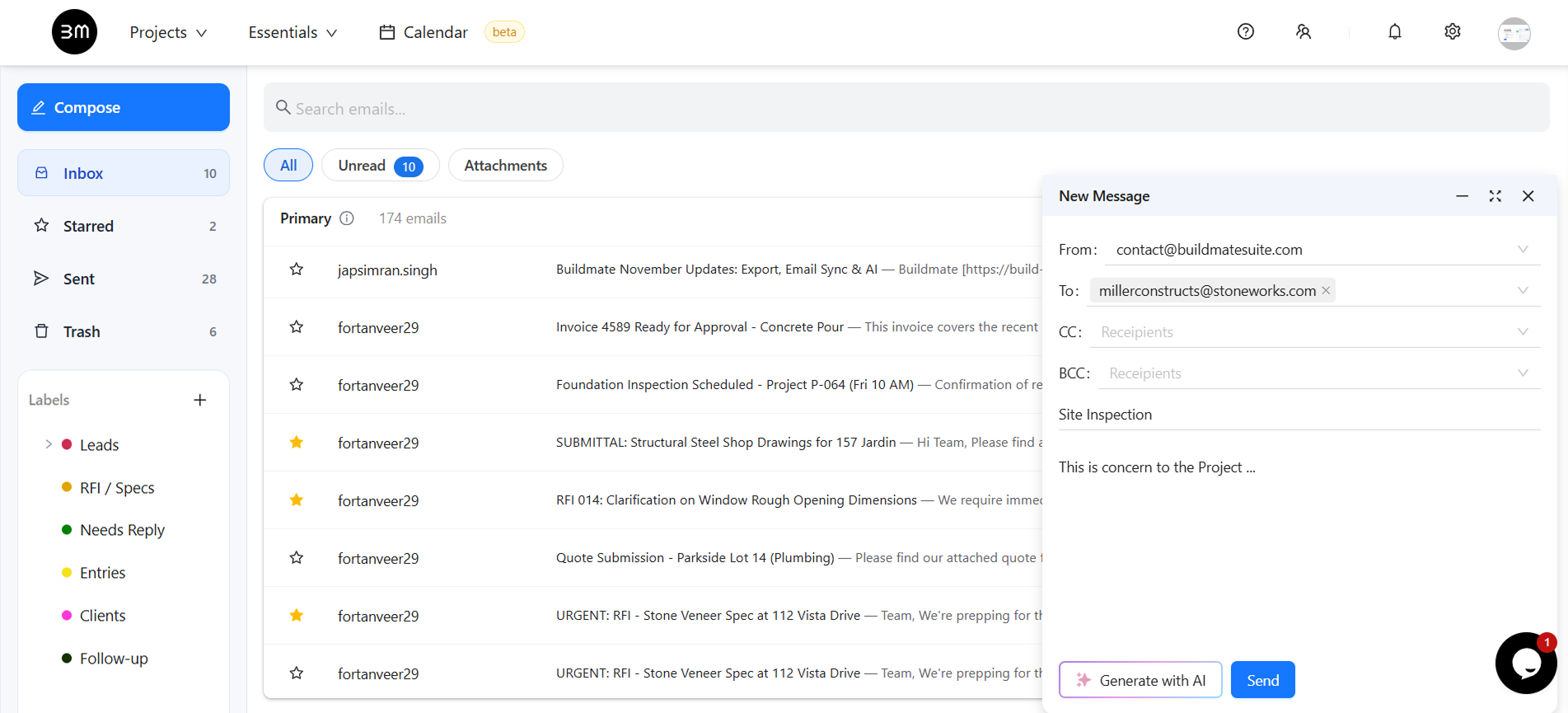The width and height of the screenshot is (1568, 713).
Task: Open SUBMITTAL Structural Steel Shop Drawings email
Action: click(799, 443)
